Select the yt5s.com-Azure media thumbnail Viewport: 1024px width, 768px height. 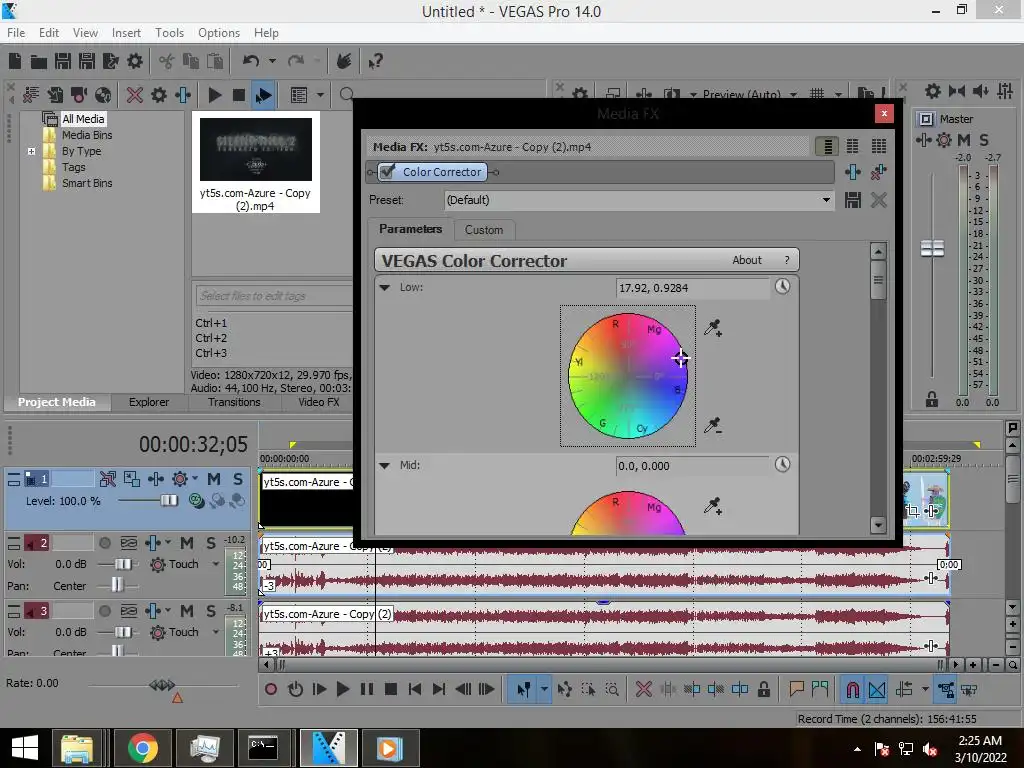click(256, 150)
